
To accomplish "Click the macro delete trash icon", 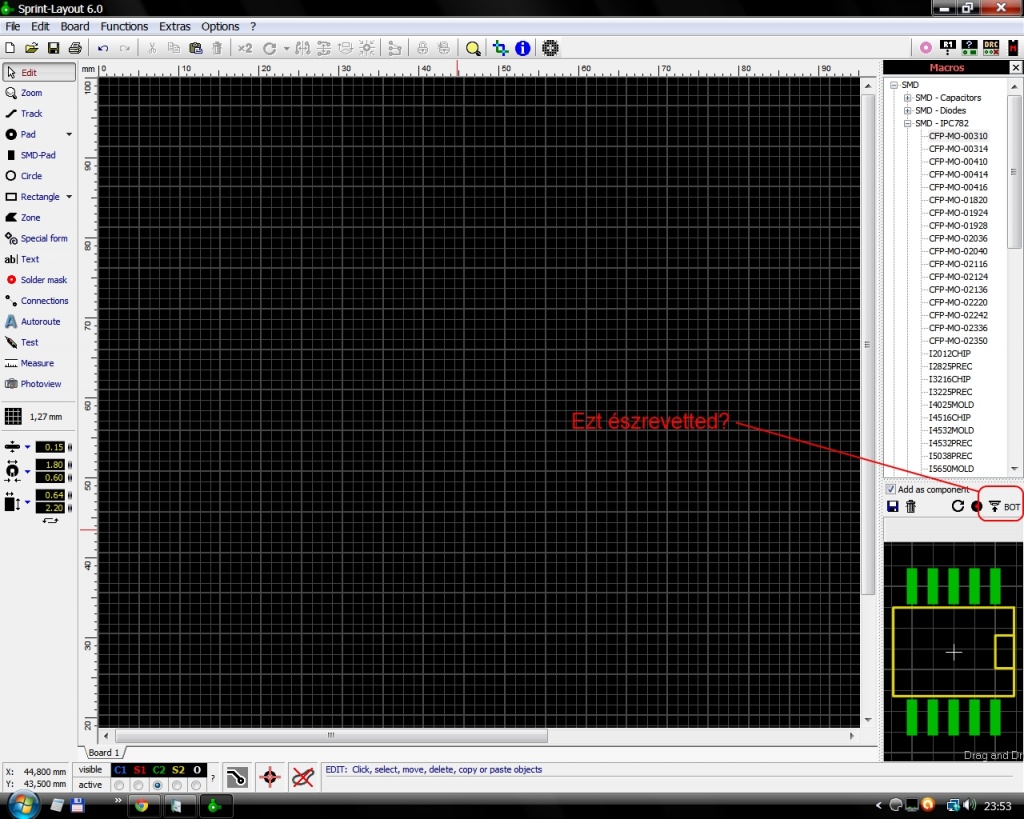I will (x=911, y=506).
